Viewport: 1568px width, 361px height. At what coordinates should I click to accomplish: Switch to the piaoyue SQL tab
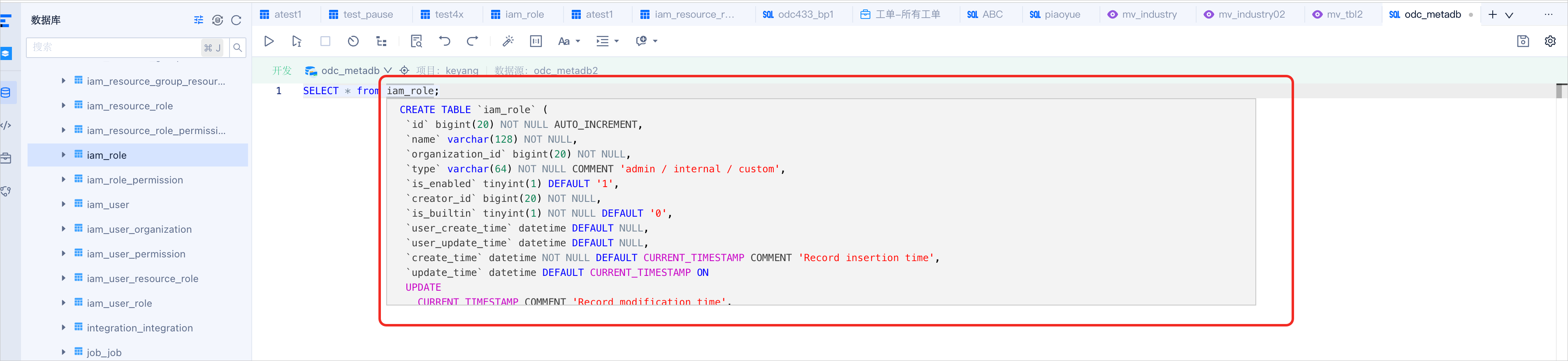(1055, 14)
